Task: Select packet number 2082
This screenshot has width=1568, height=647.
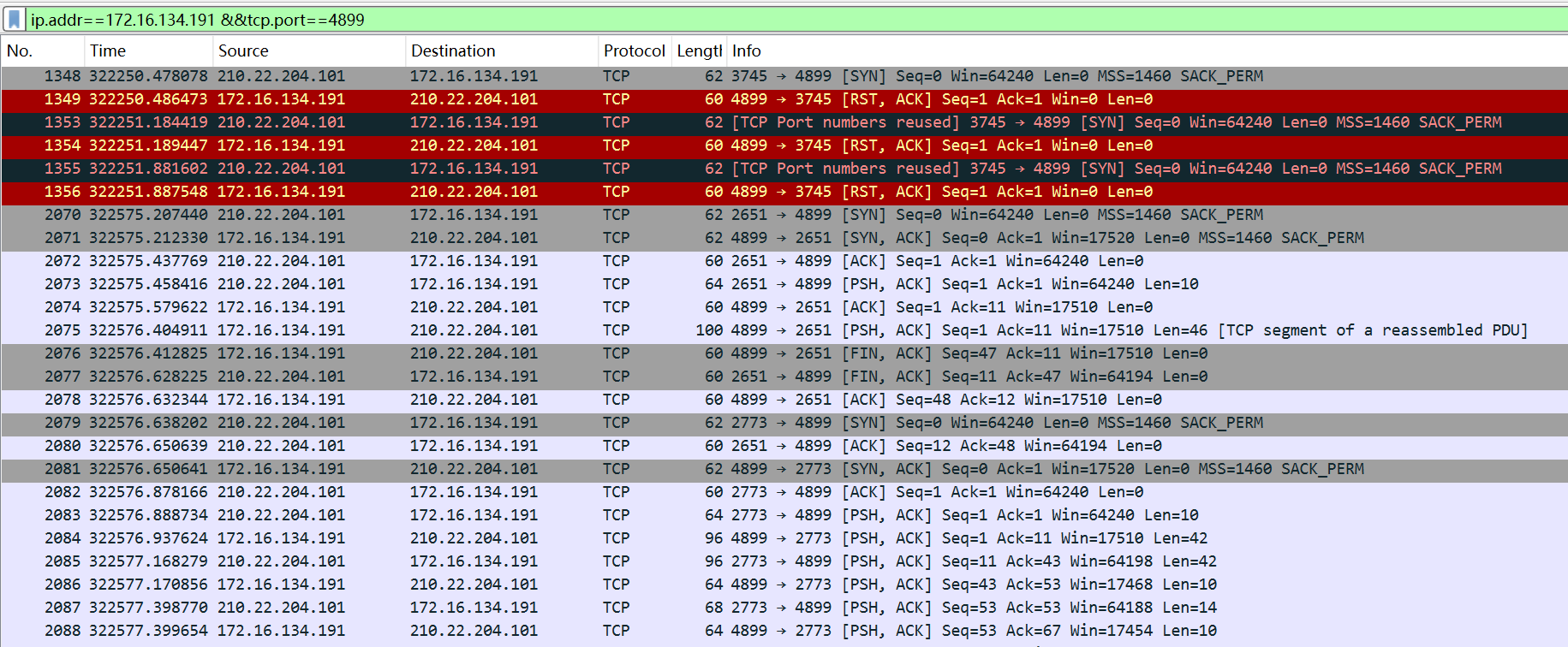Action: click(784, 492)
